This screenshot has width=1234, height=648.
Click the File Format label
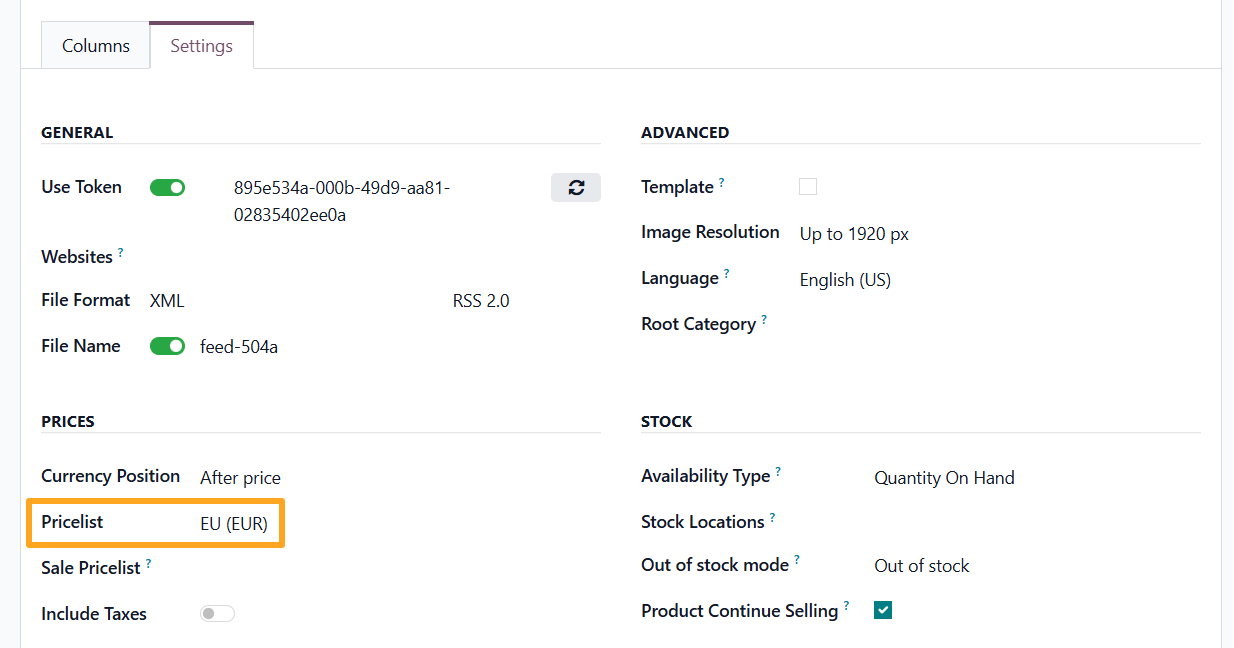[x=86, y=300]
